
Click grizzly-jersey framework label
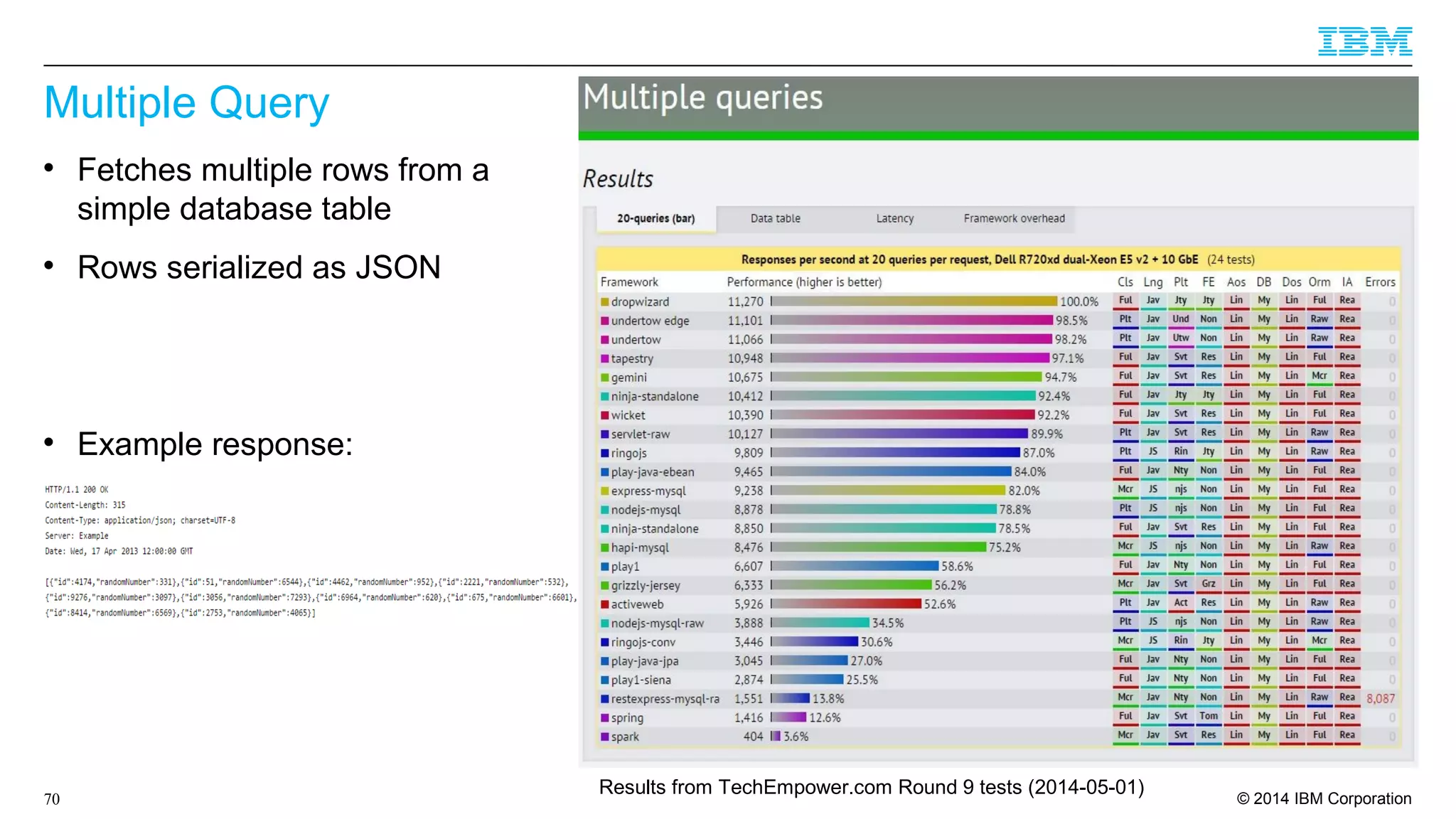[646, 585]
